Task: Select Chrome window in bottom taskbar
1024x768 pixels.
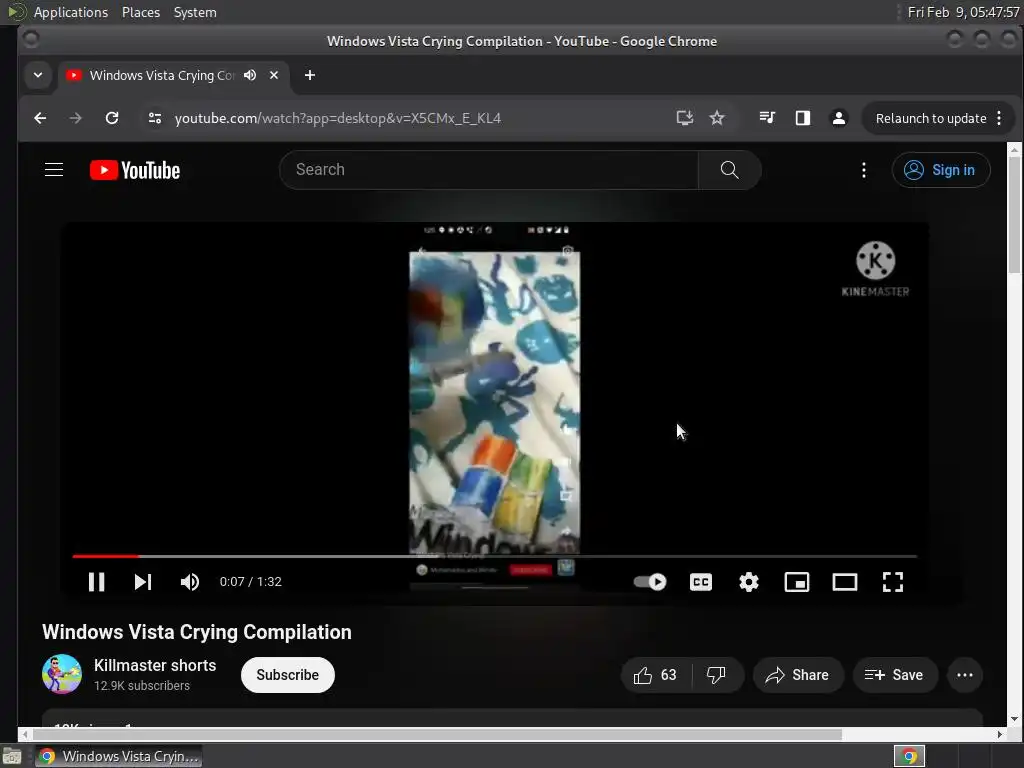Action: 118,756
